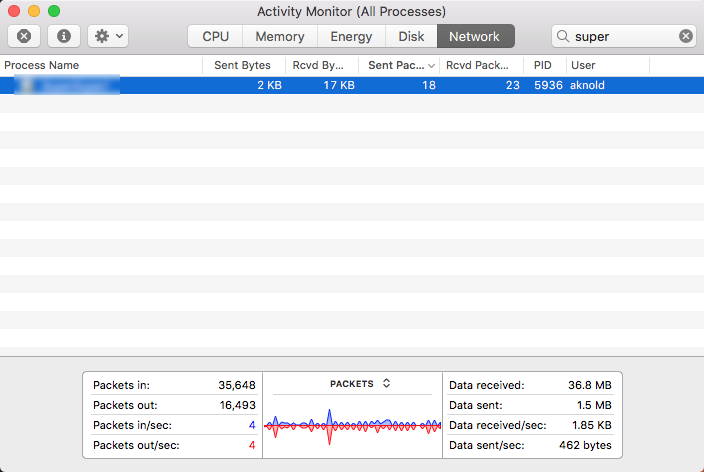Image resolution: width=704 pixels, height=472 pixels.
Task: Switch to the CPU tab
Action: 215,36
